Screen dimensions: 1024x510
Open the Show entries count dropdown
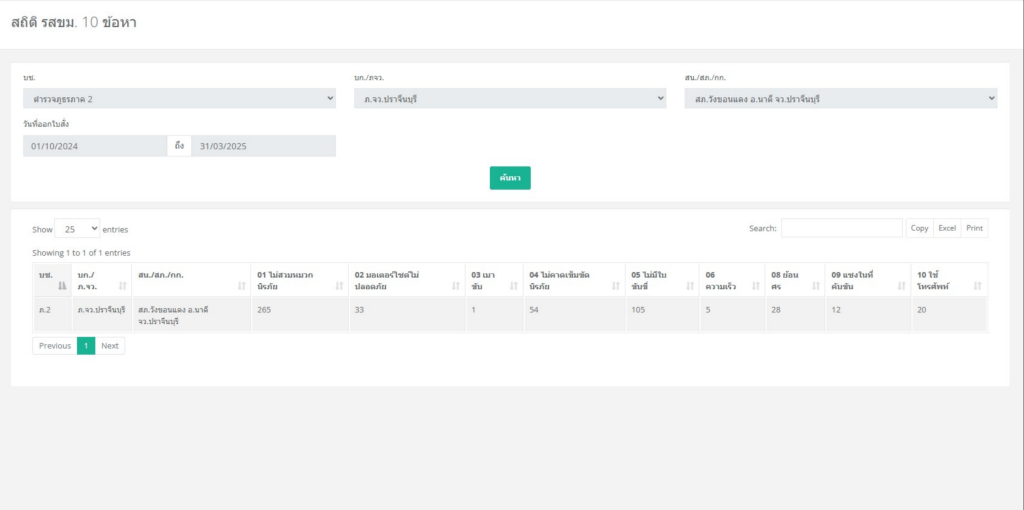point(77,229)
